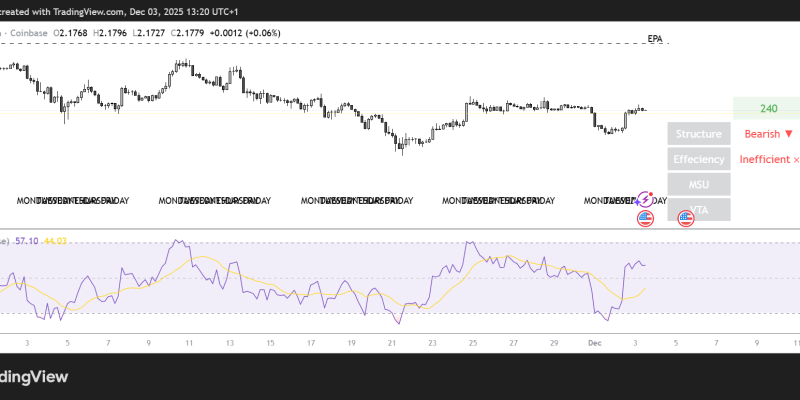Click the green 240 timeframe cell
This screenshot has width=800, height=400.
[x=768, y=108]
